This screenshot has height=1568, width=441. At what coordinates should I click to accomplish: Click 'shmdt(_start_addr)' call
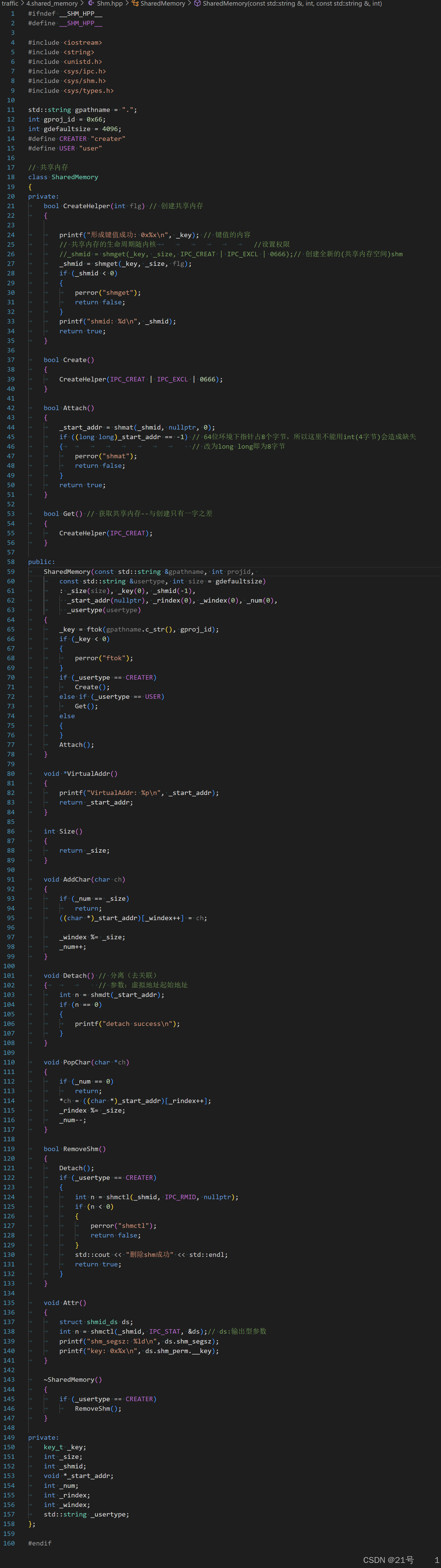point(127,995)
